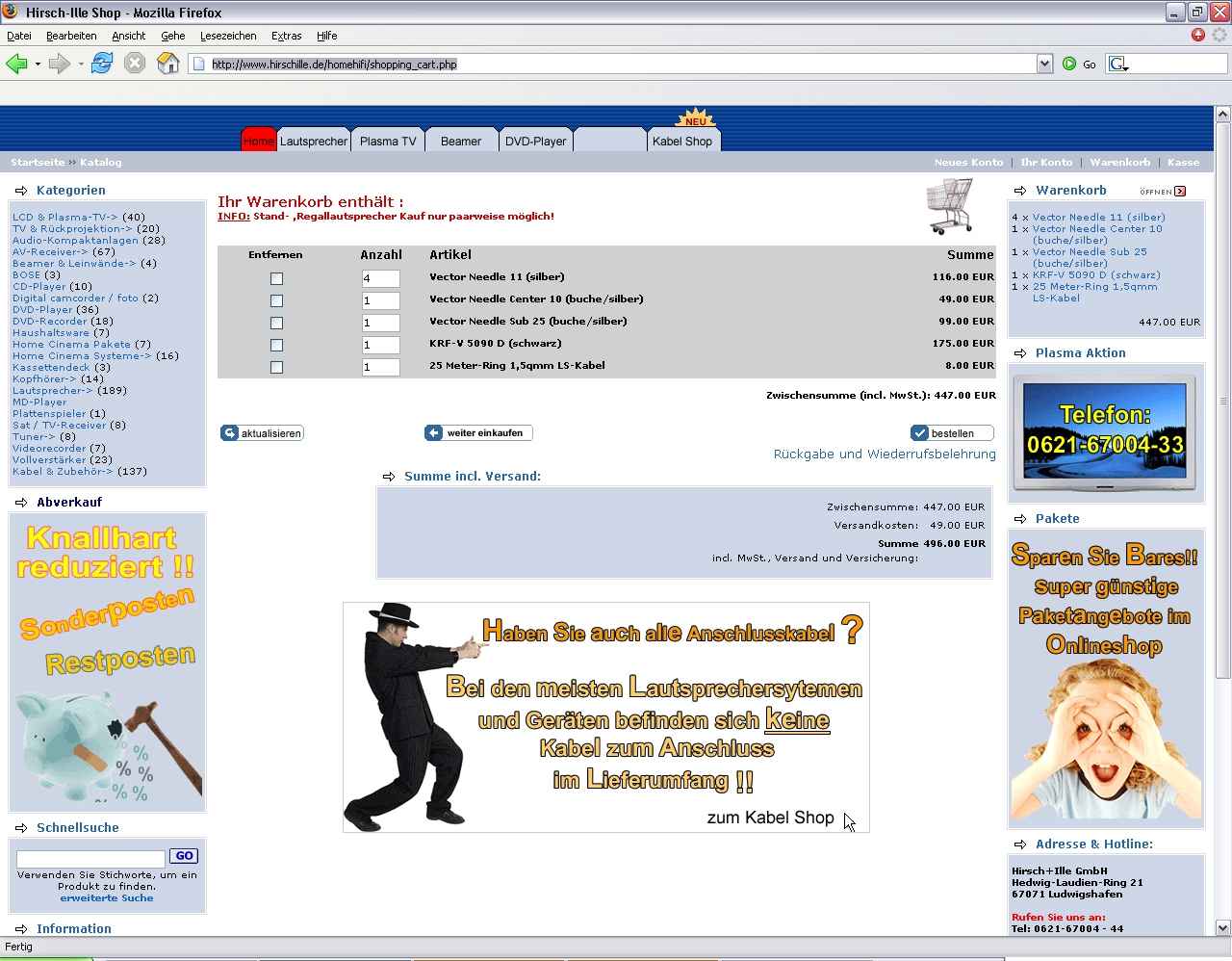Click the green Go icon
Image resolution: width=1232 pixels, height=961 pixels.
1069,64
